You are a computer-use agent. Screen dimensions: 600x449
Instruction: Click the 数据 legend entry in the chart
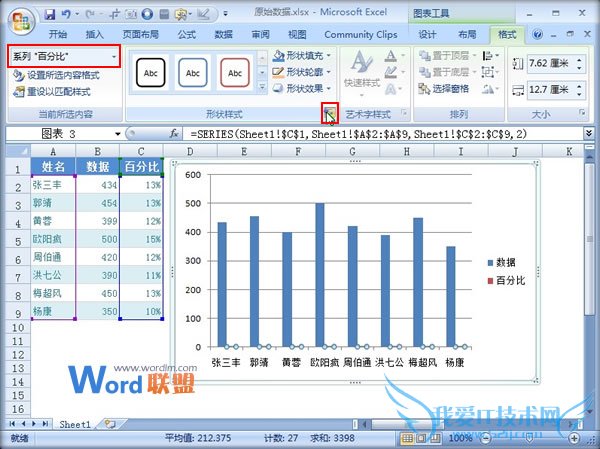(x=502, y=263)
